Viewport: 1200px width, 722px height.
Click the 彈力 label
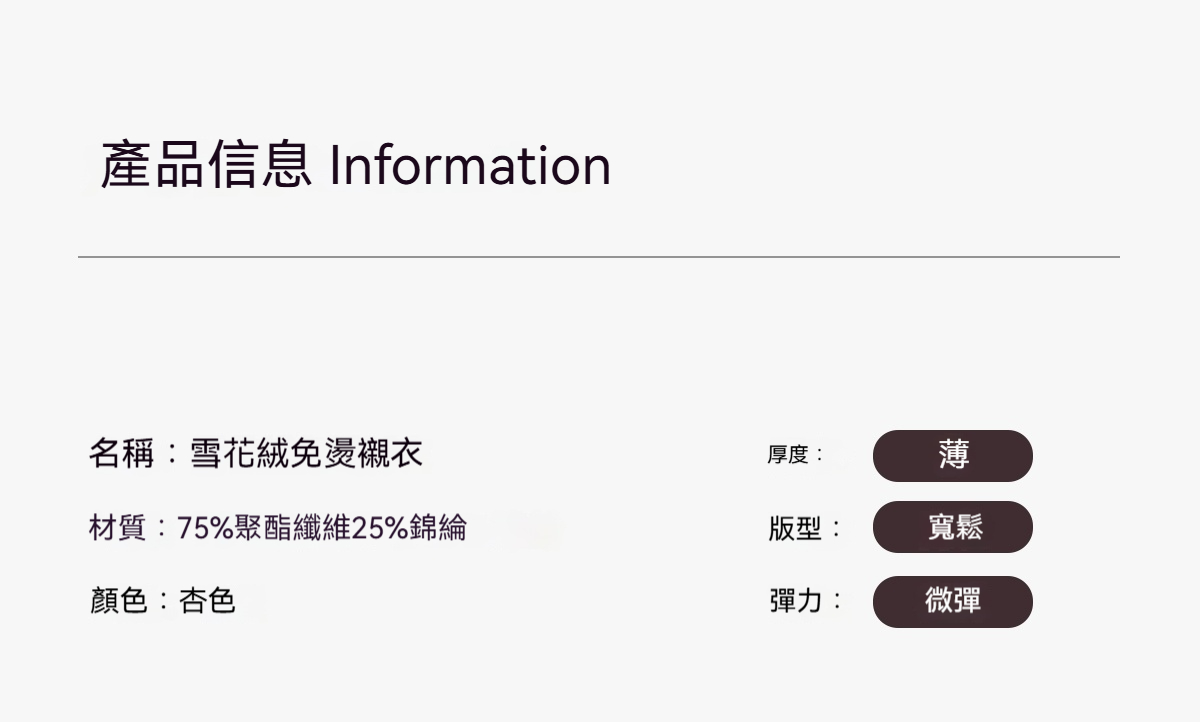[795, 601]
